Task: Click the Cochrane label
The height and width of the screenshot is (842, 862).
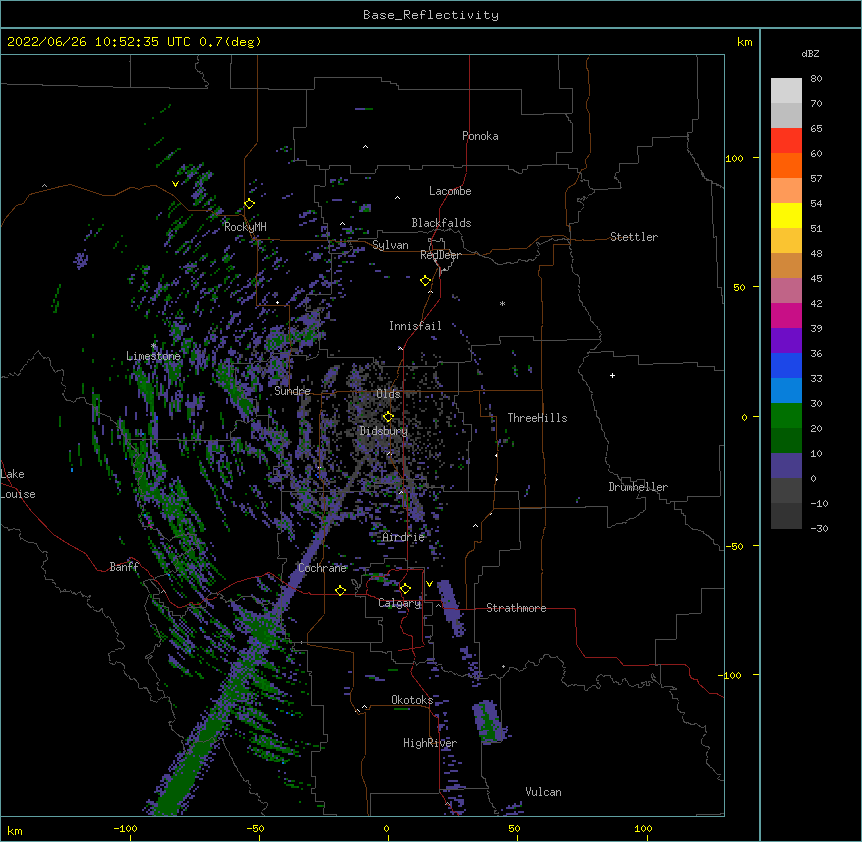Action: point(322,568)
